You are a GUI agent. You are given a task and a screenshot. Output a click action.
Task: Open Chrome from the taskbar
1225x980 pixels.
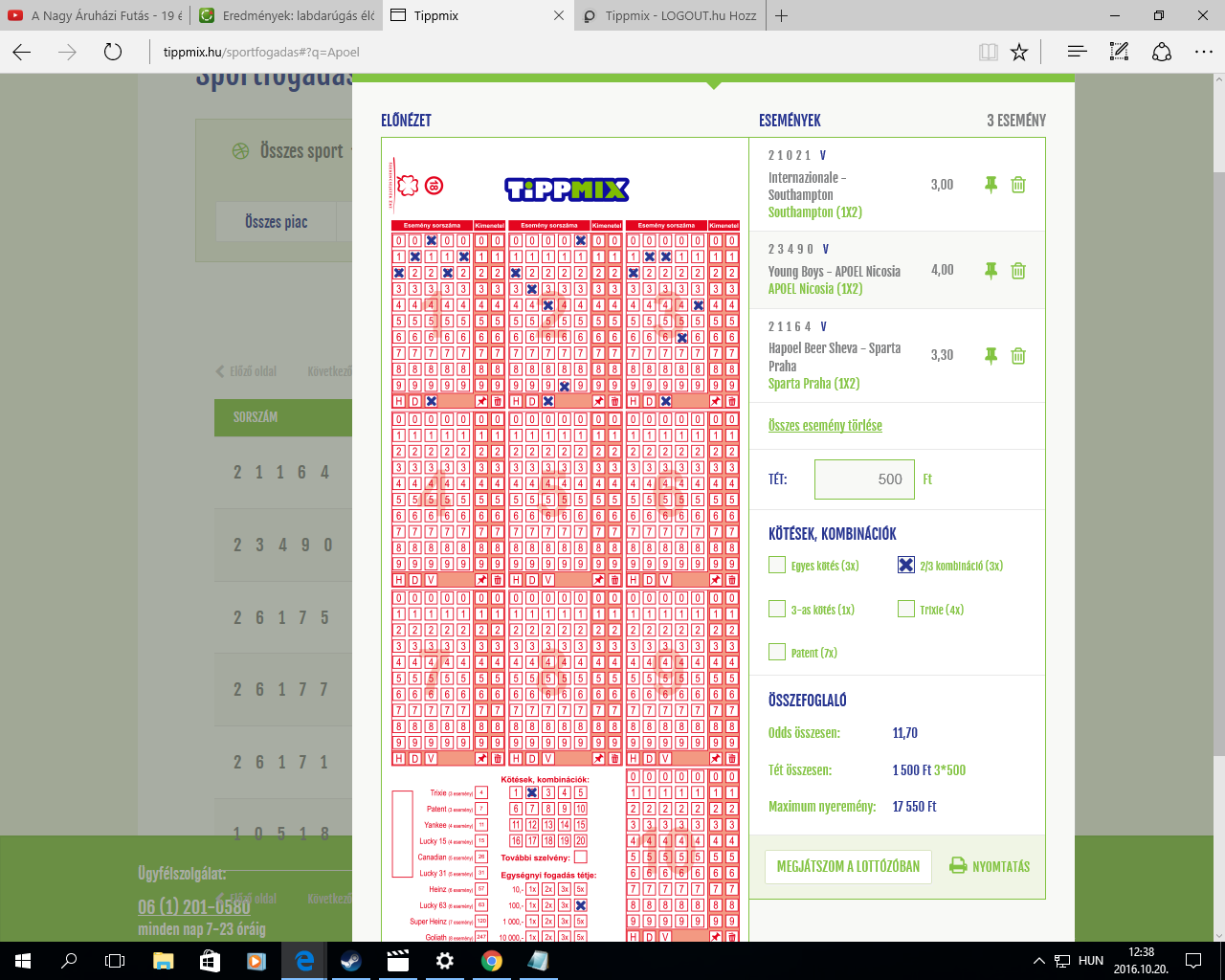(492, 961)
